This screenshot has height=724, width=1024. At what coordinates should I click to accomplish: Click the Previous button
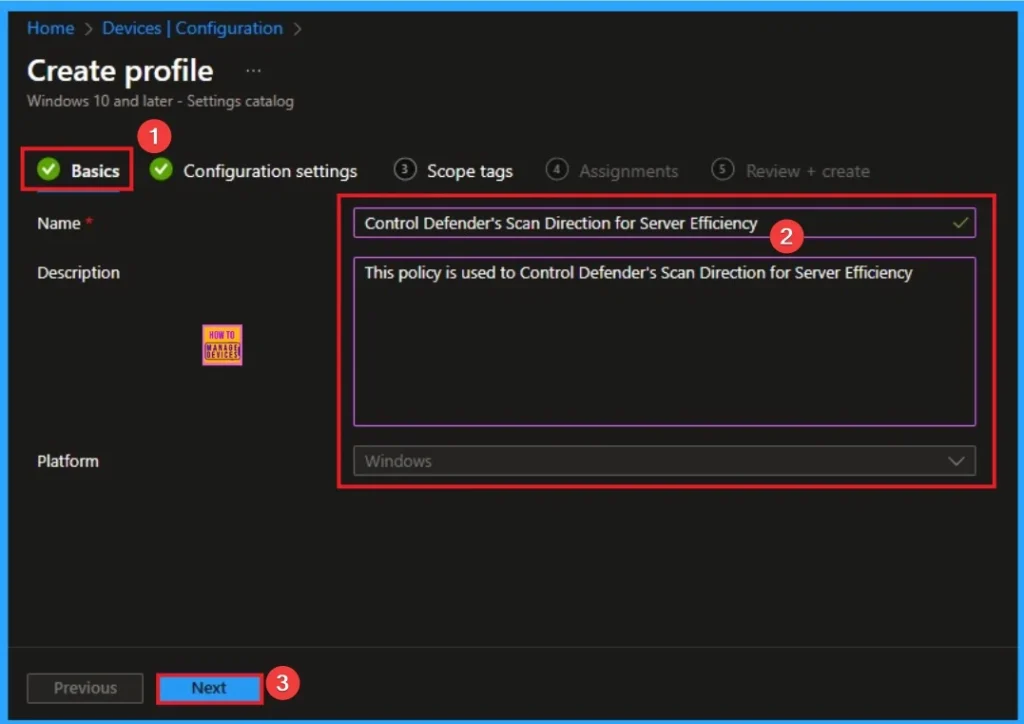click(84, 688)
